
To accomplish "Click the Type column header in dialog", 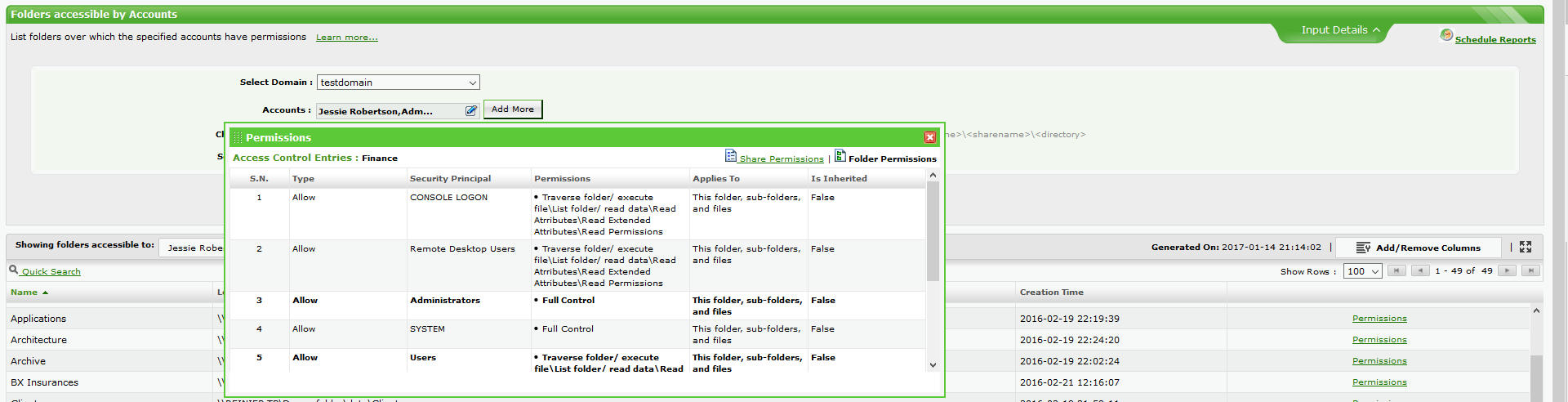I will [x=303, y=178].
